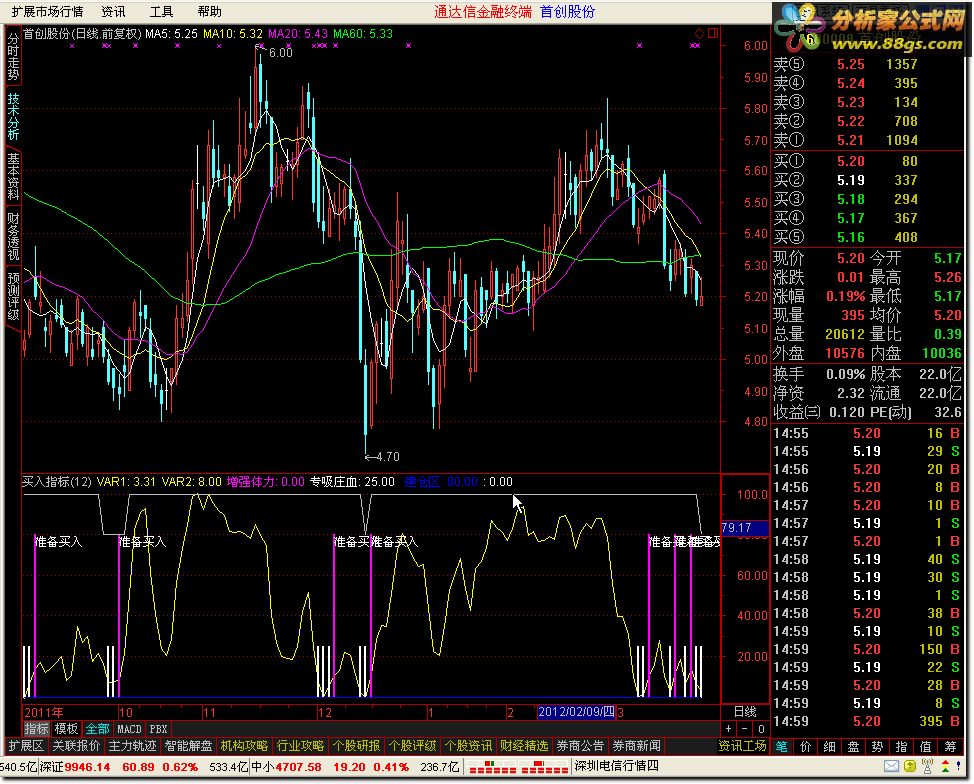Viewport: 974px width, 784px height.
Task: Open 财务透视 side tab
Action: tap(13, 236)
